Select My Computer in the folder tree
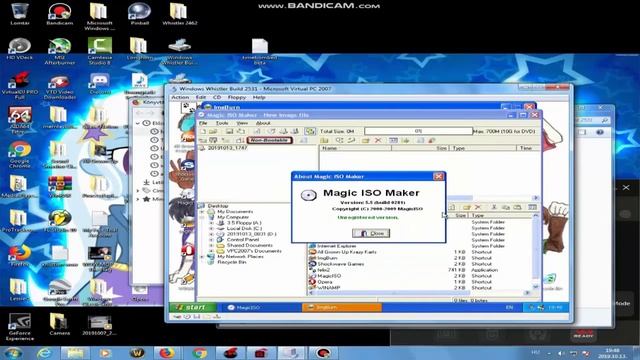The image size is (640, 360). pos(233,217)
